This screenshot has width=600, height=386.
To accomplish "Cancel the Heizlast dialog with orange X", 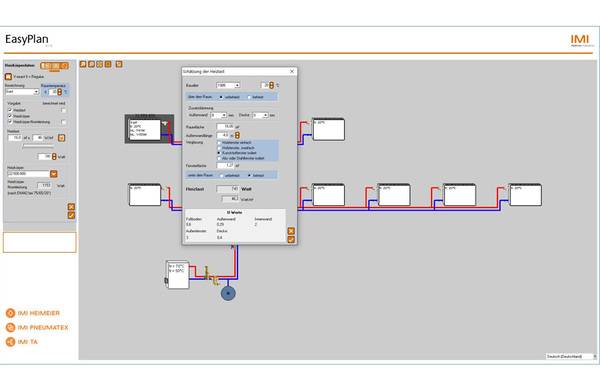I will (291, 231).
